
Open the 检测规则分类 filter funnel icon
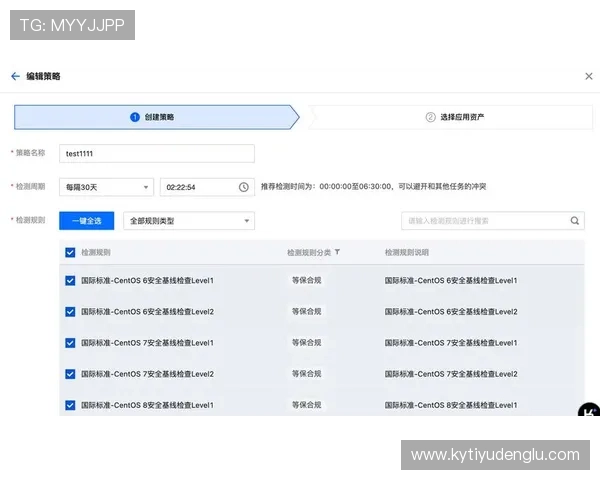337,252
